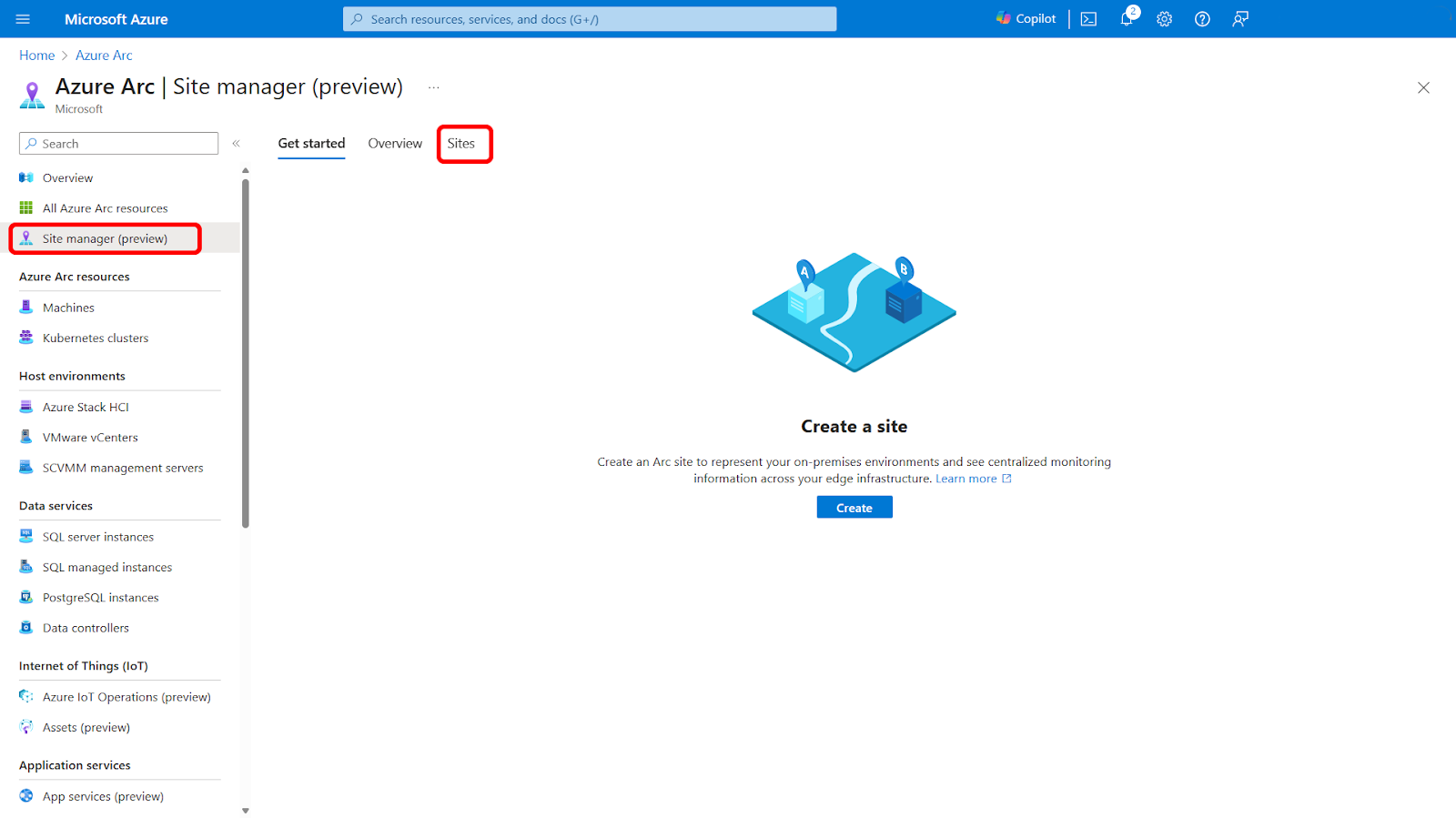The image size is (1456, 818).
Task: Switch to the Get started tab
Action: [x=311, y=144]
